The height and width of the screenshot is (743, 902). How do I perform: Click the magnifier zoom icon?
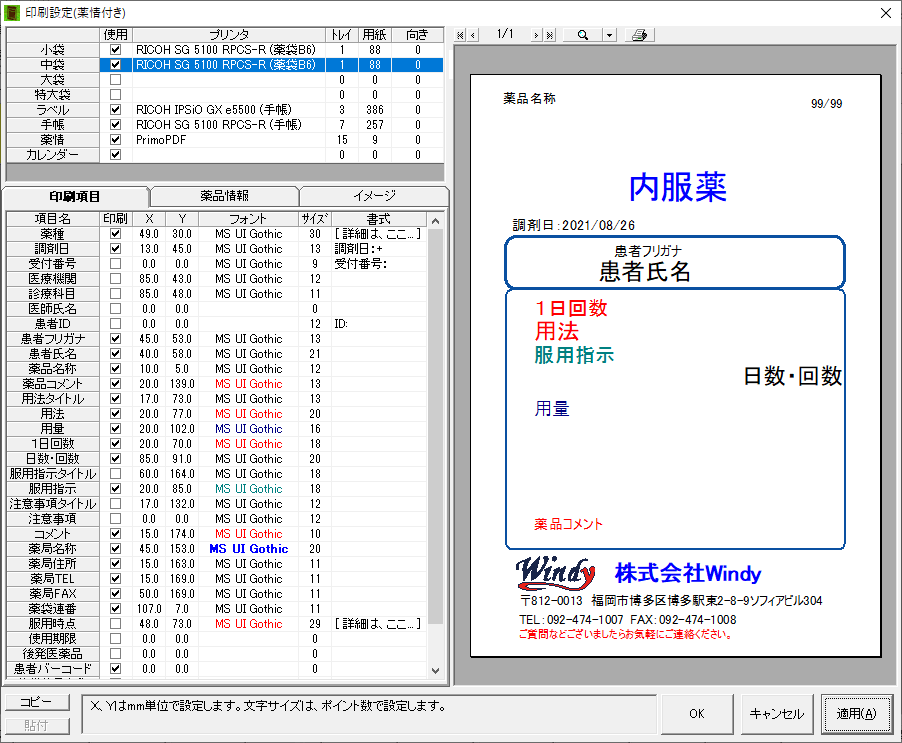581,35
